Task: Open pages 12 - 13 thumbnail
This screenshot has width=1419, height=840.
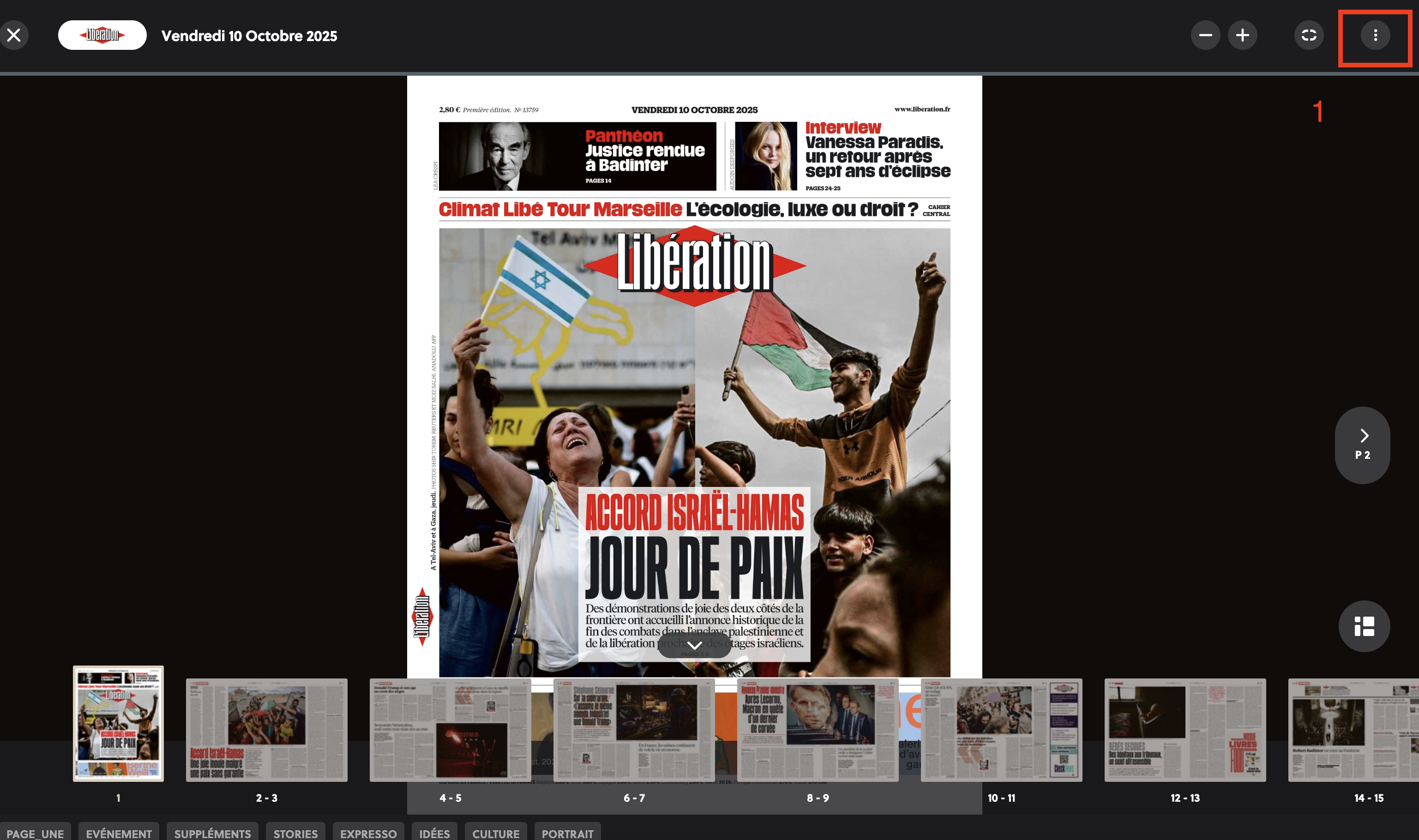Action: 1185,730
